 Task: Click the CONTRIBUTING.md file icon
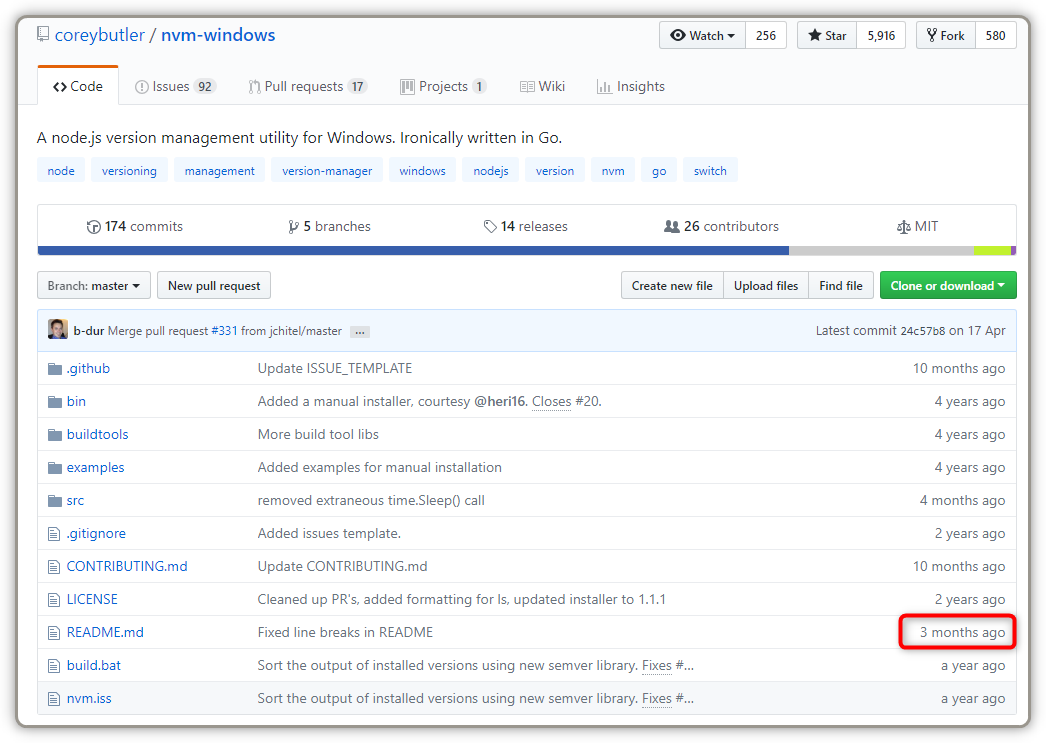[54, 567]
